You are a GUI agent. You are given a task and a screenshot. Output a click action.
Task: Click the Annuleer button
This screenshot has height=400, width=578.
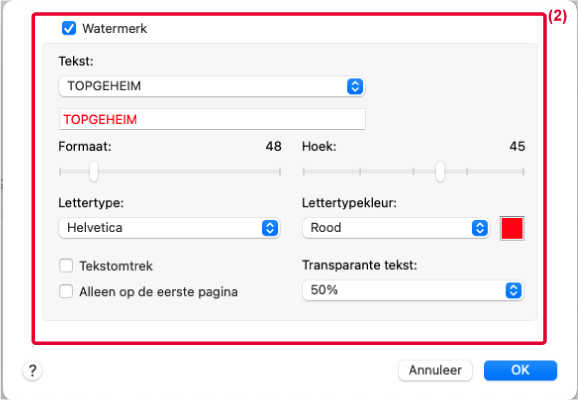coord(435,370)
